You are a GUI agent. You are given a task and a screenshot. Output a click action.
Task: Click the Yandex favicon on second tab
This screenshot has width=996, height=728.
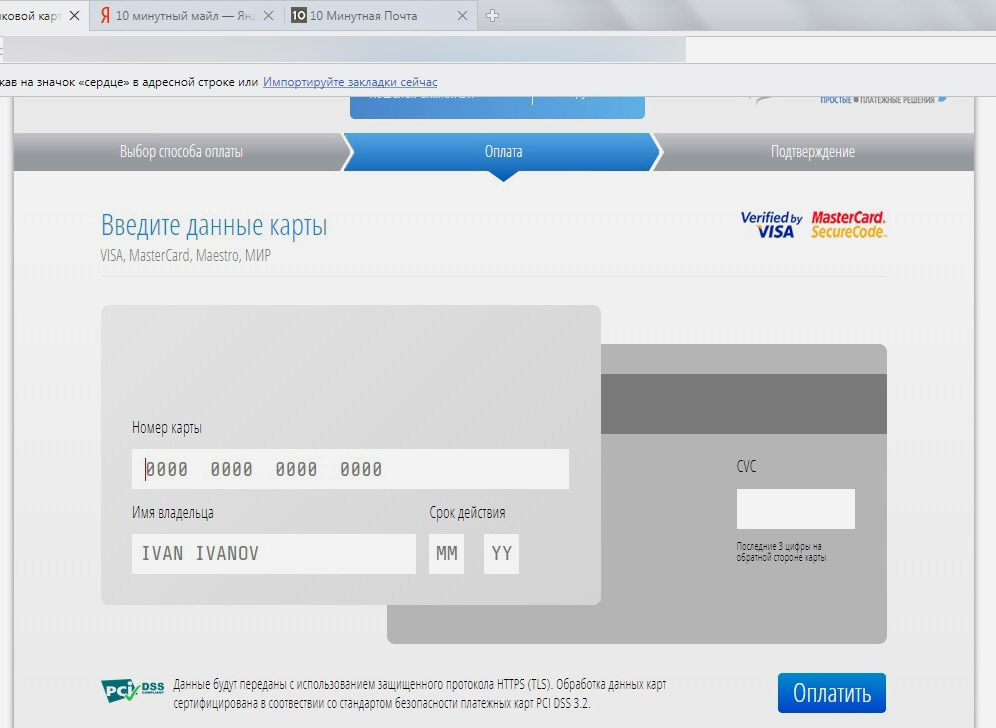point(104,16)
